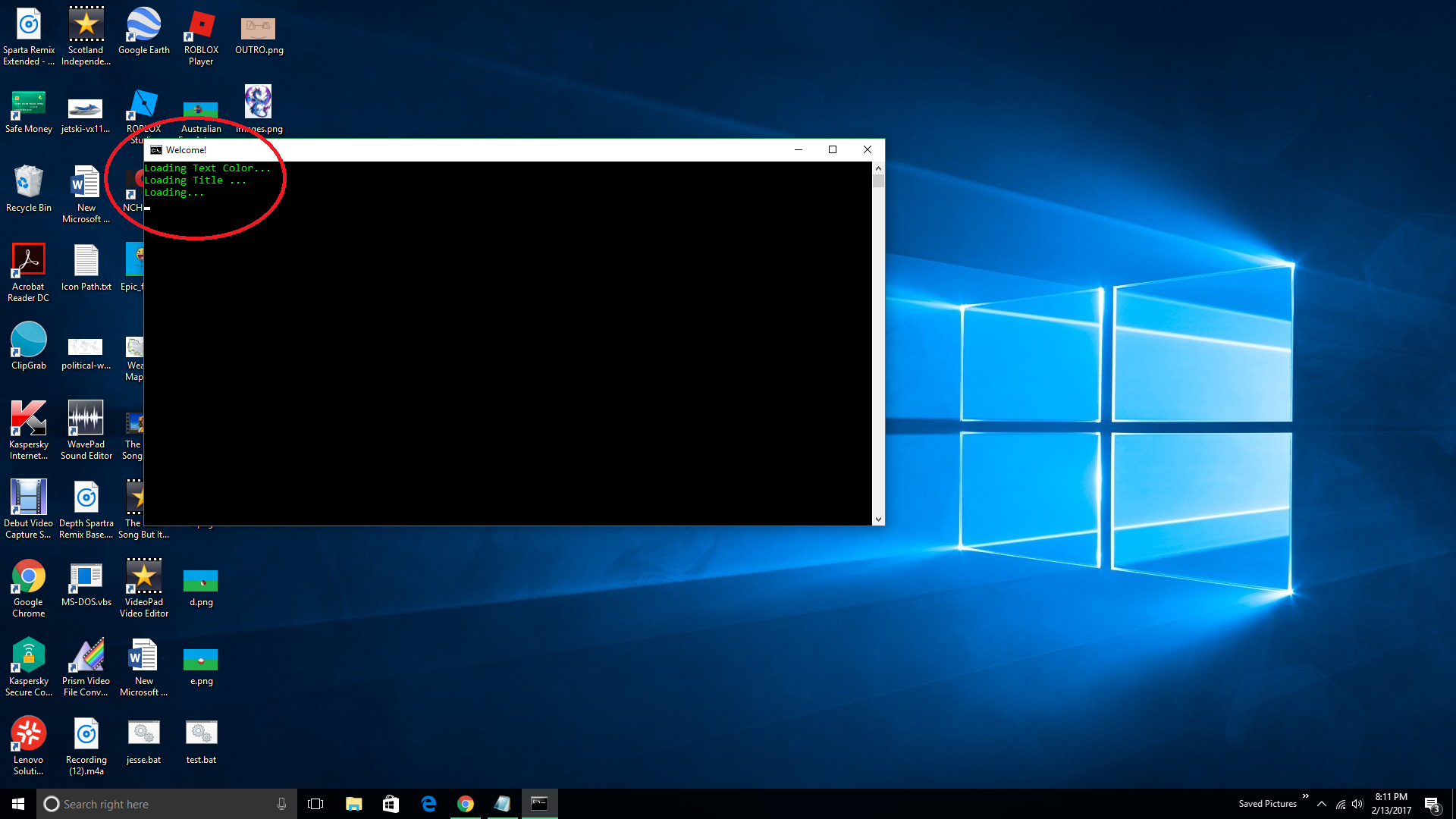The width and height of the screenshot is (1456, 819).
Task: Click the console window scrollbar down arrow
Action: click(x=878, y=519)
